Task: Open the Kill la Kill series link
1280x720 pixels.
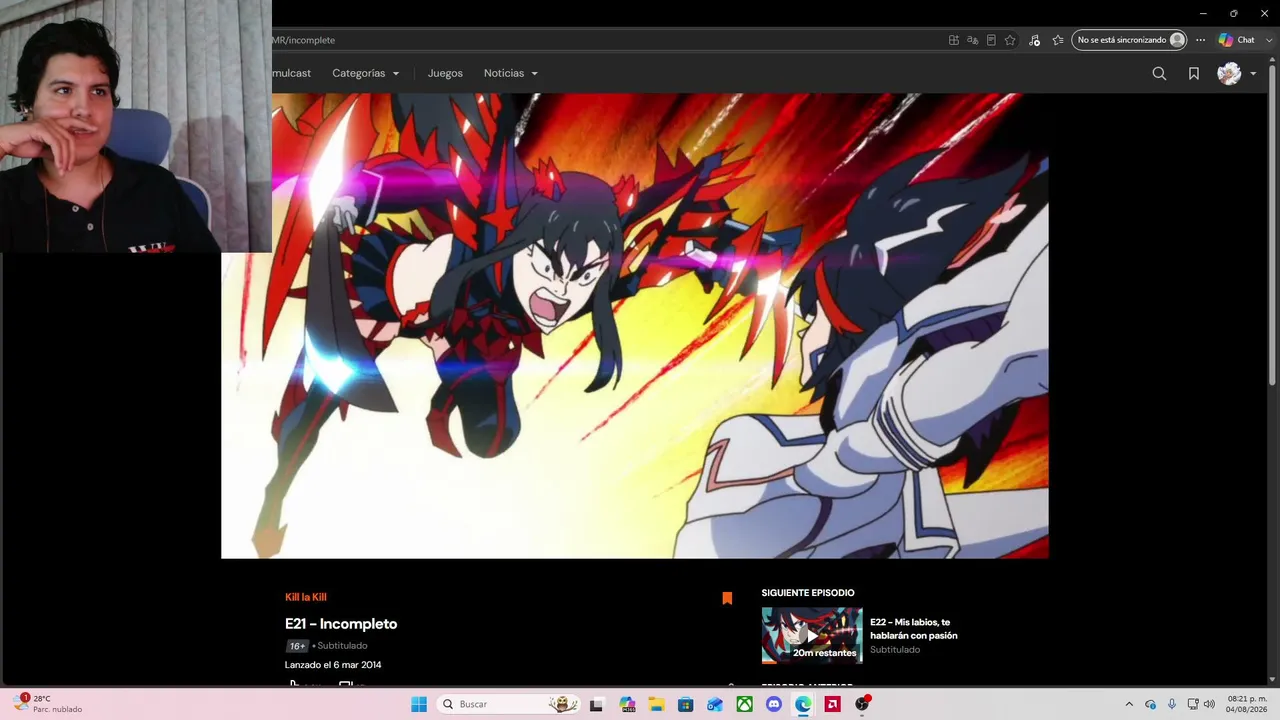Action: (306, 597)
